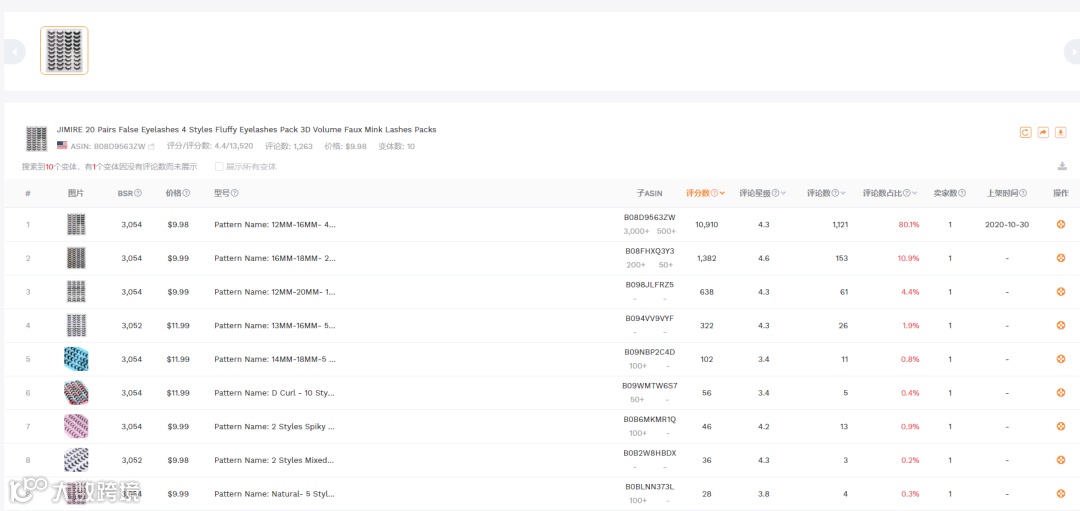Click action icon for row B094VV9VYF
This screenshot has height=511, width=1080.
(1061, 326)
